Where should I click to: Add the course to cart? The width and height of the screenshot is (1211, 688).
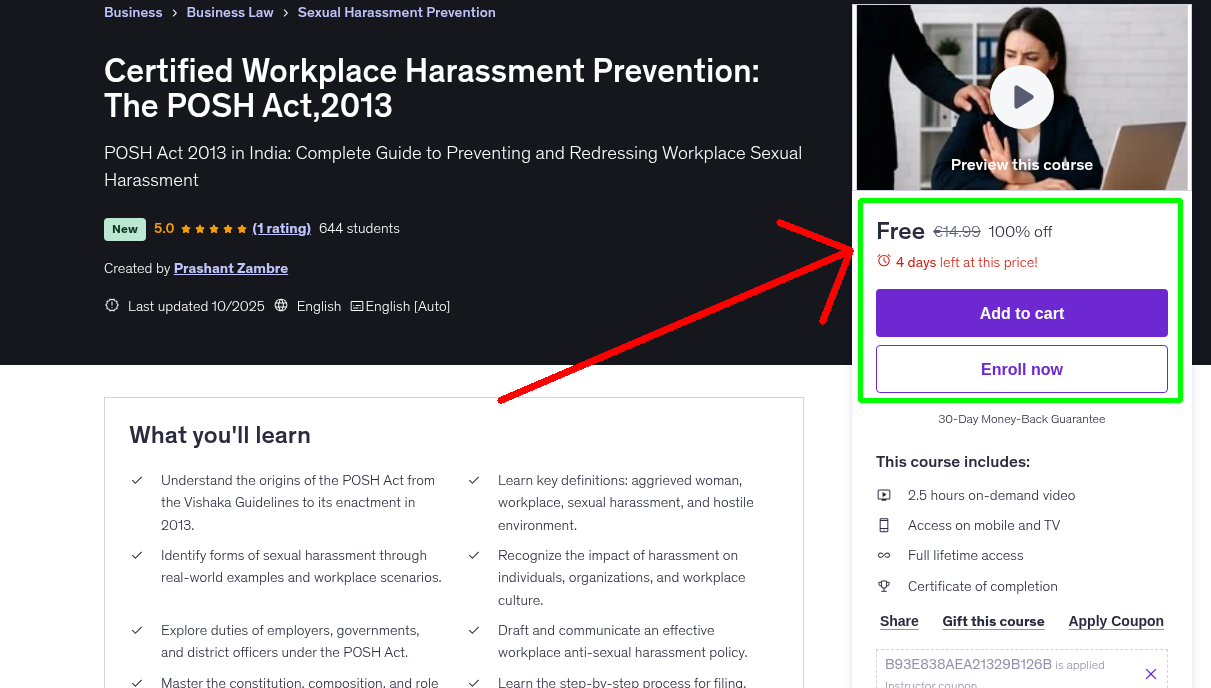point(1021,313)
